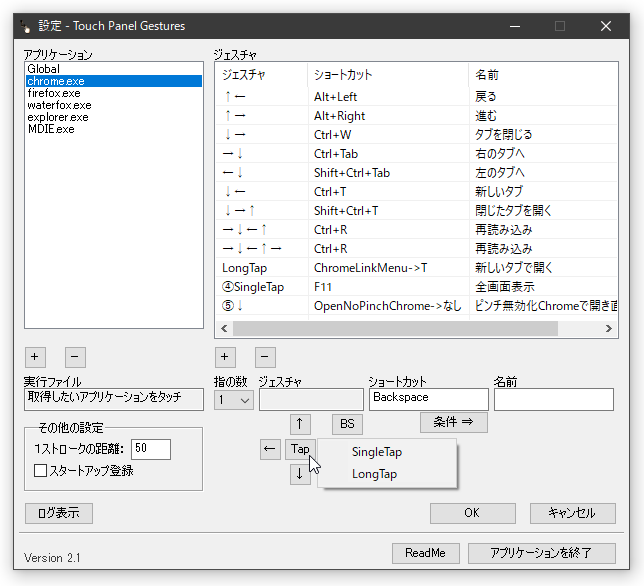Select the Alt+Left gesture row

coord(416,97)
